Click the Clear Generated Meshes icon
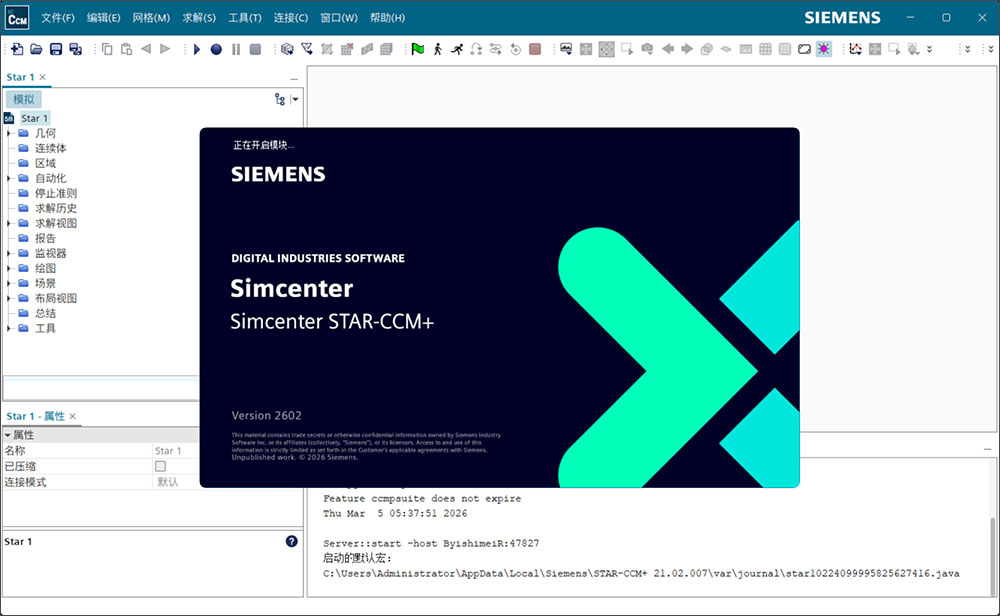Screen dimensions: 1000x616 [347, 49]
